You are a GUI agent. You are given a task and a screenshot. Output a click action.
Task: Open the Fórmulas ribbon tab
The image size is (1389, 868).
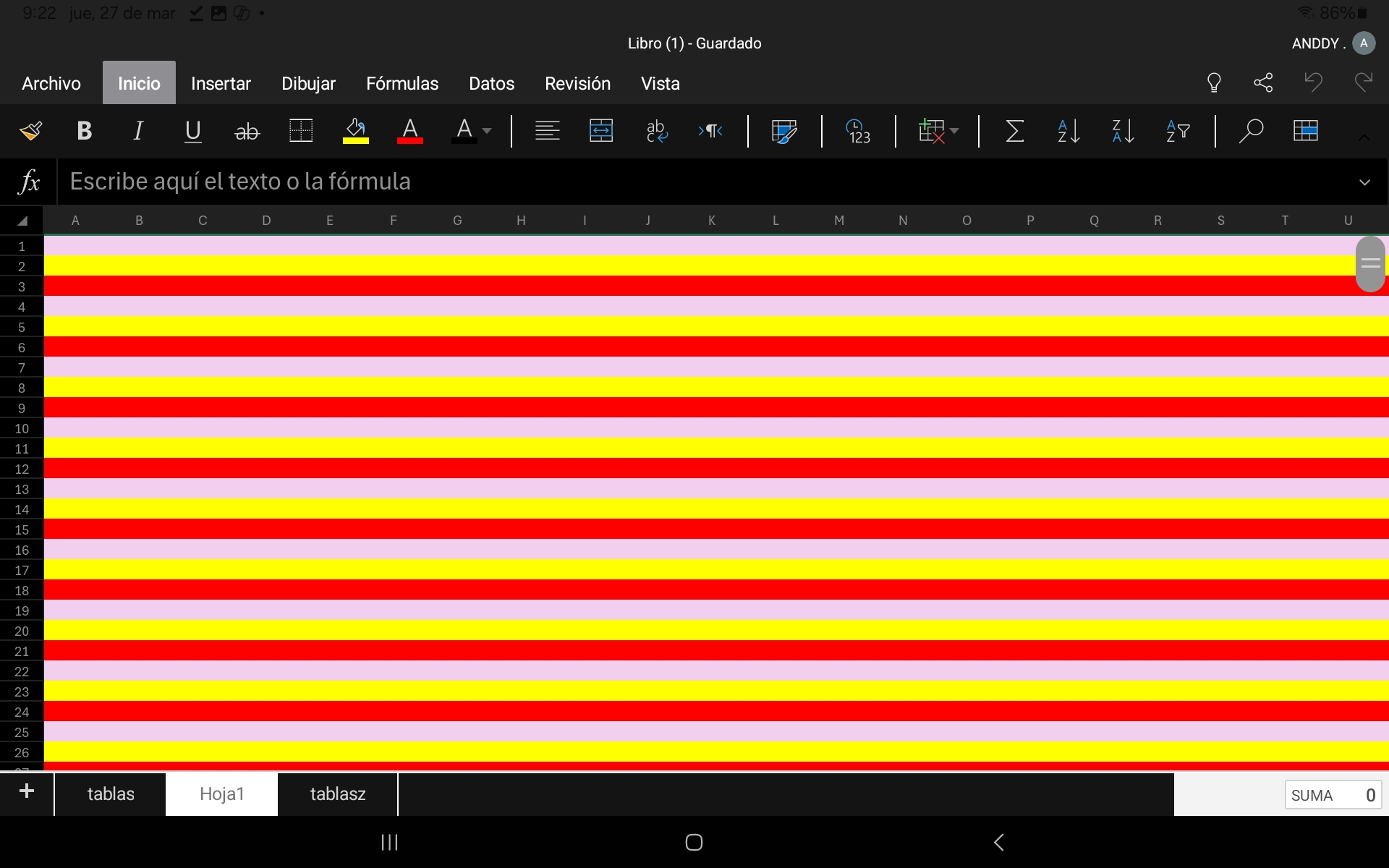402,83
